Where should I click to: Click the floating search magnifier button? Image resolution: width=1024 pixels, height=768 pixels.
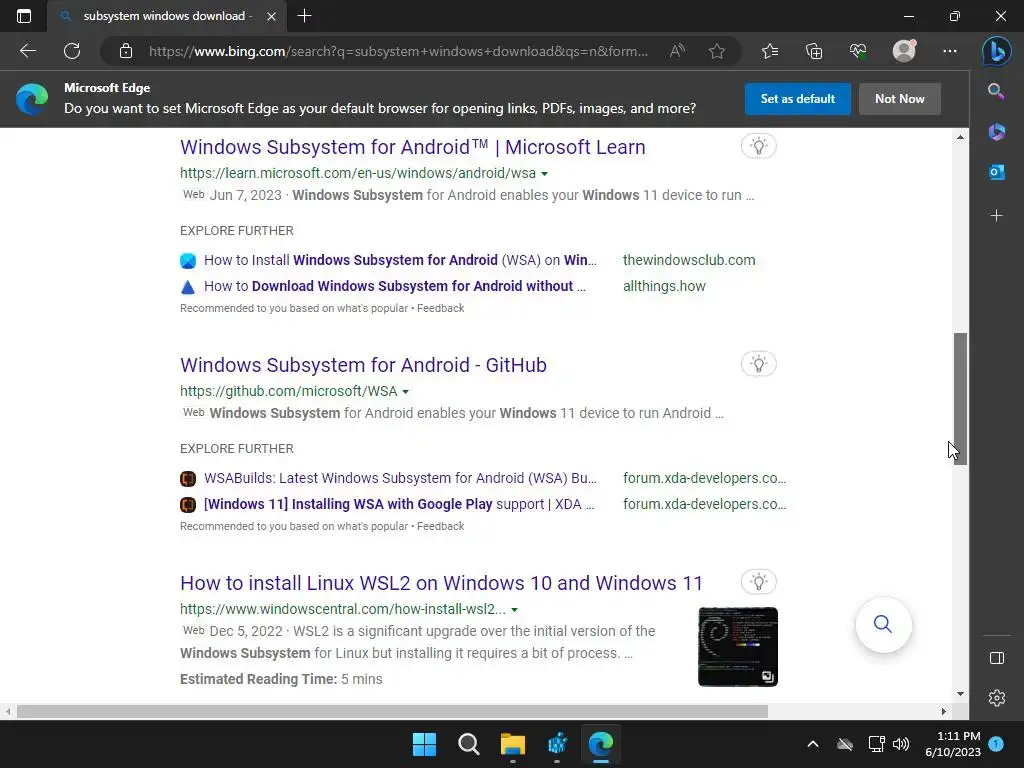(883, 624)
